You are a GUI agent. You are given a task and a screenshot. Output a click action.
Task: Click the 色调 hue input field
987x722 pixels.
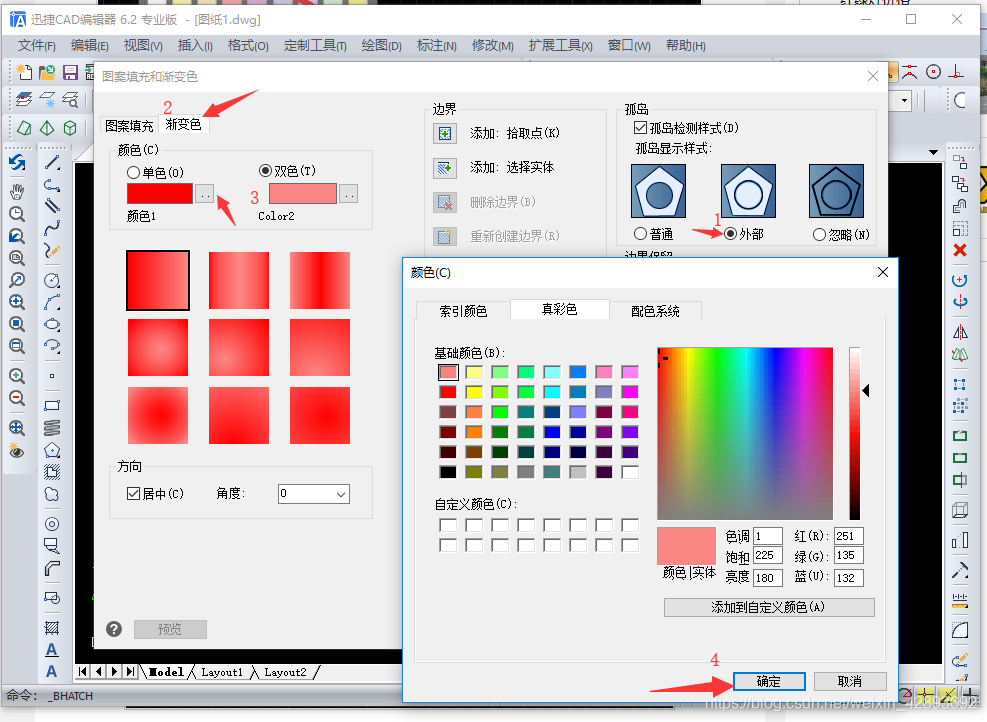767,536
